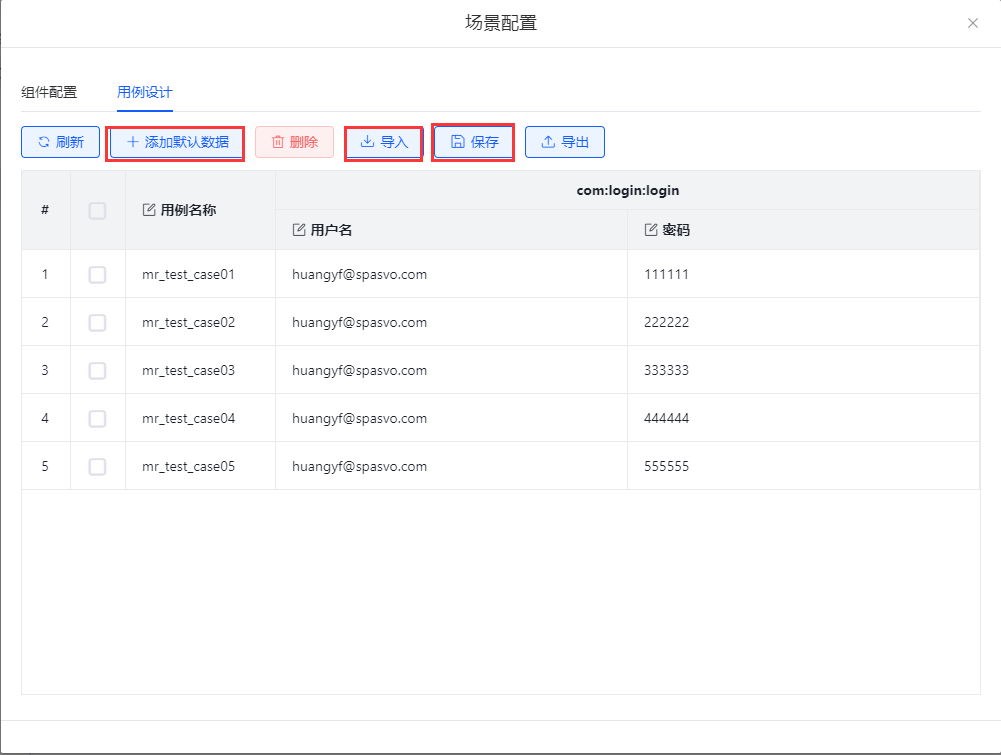1001x755 pixels.
Task: Click edit icon next to 密码 header
Action: (x=652, y=230)
